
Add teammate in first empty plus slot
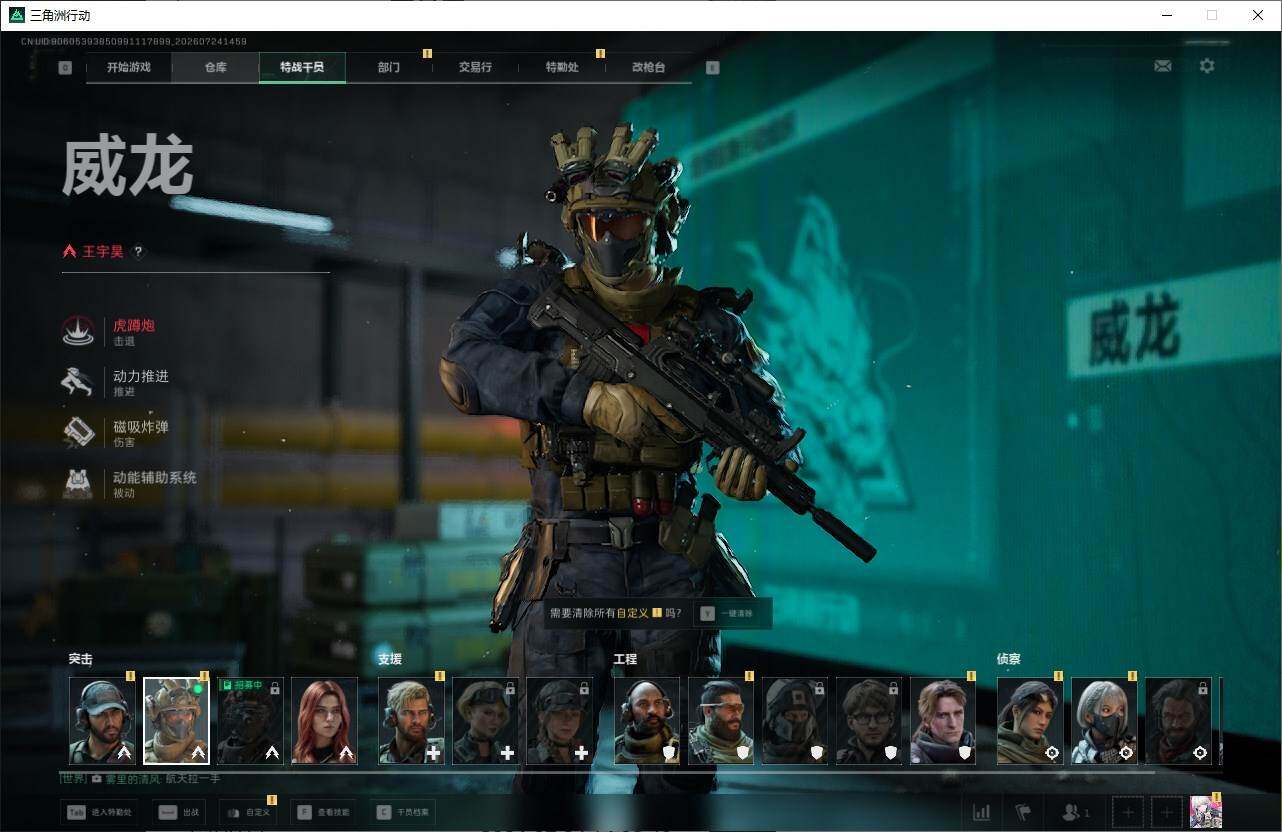click(1128, 812)
